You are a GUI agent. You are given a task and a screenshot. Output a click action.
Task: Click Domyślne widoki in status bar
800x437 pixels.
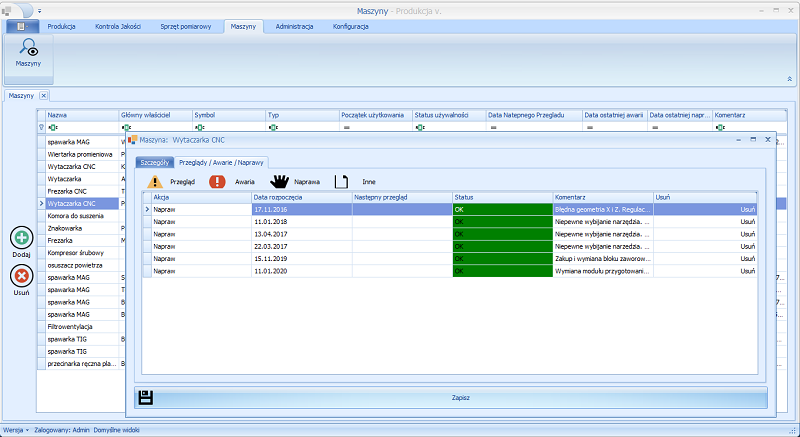coord(116,430)
